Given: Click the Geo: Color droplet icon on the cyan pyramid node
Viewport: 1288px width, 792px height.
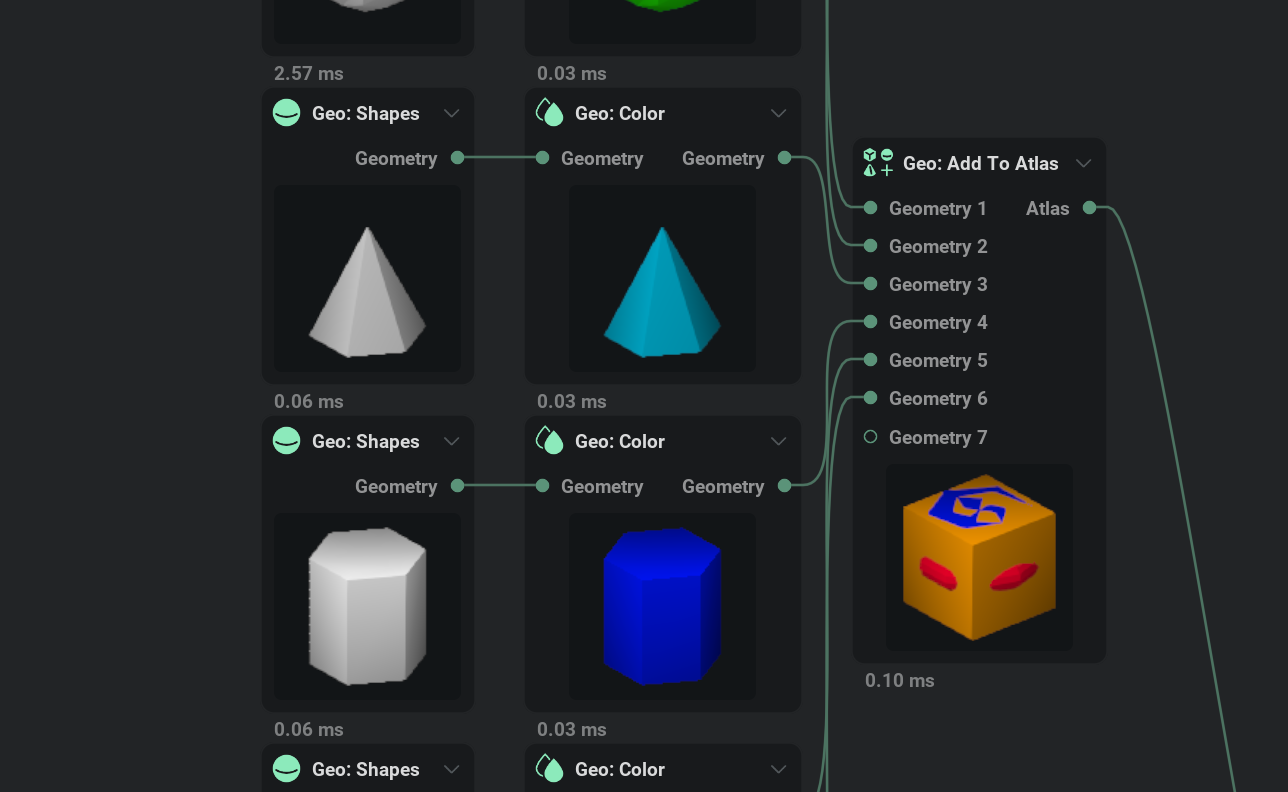Looking at the screenshot, I should click(x=550, y=113).
